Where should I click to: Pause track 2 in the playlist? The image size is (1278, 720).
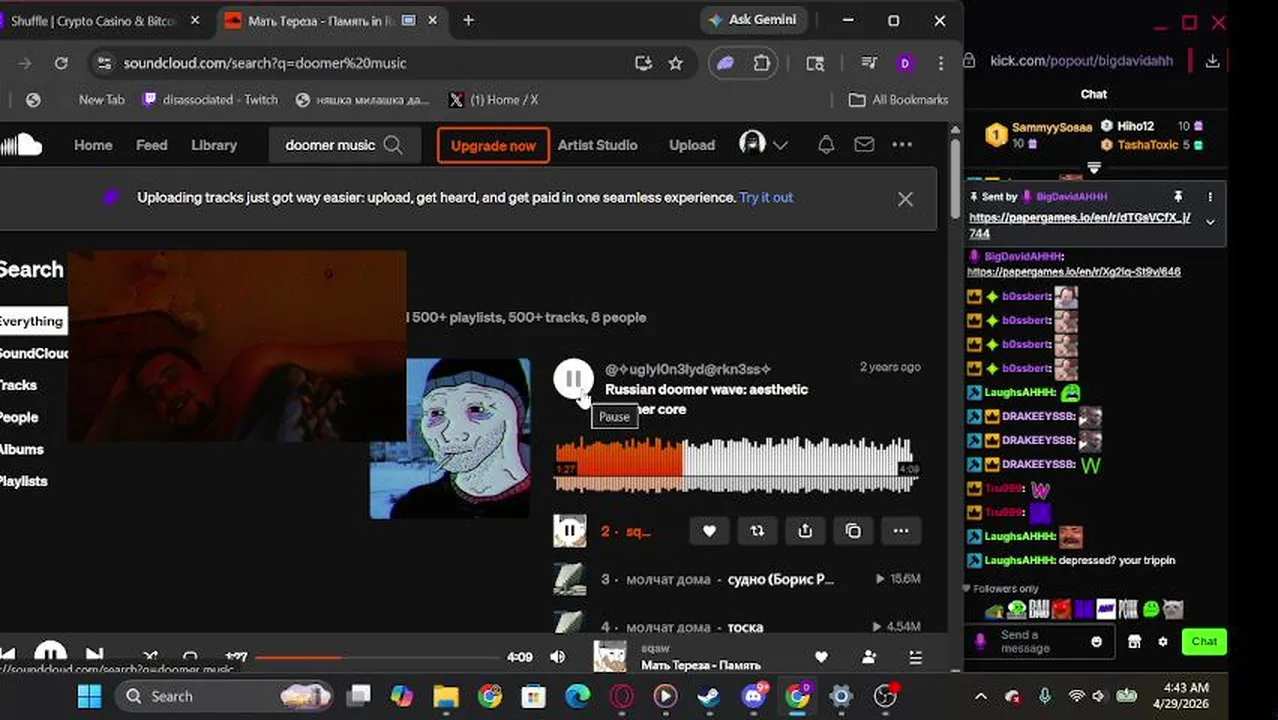pos(570,531)
